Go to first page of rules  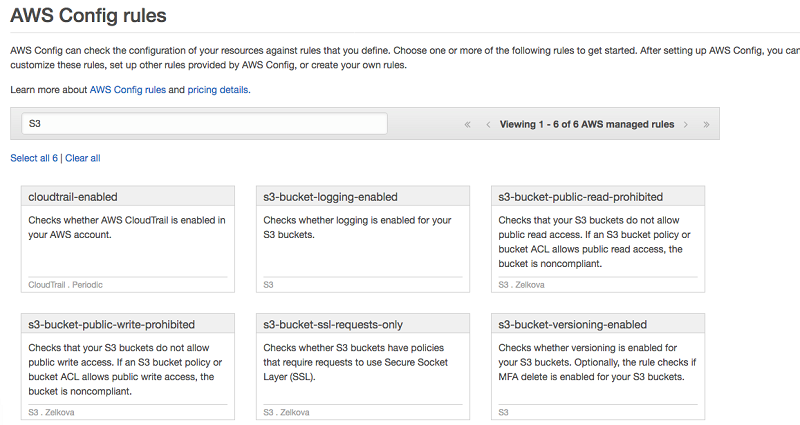[467, 125]
